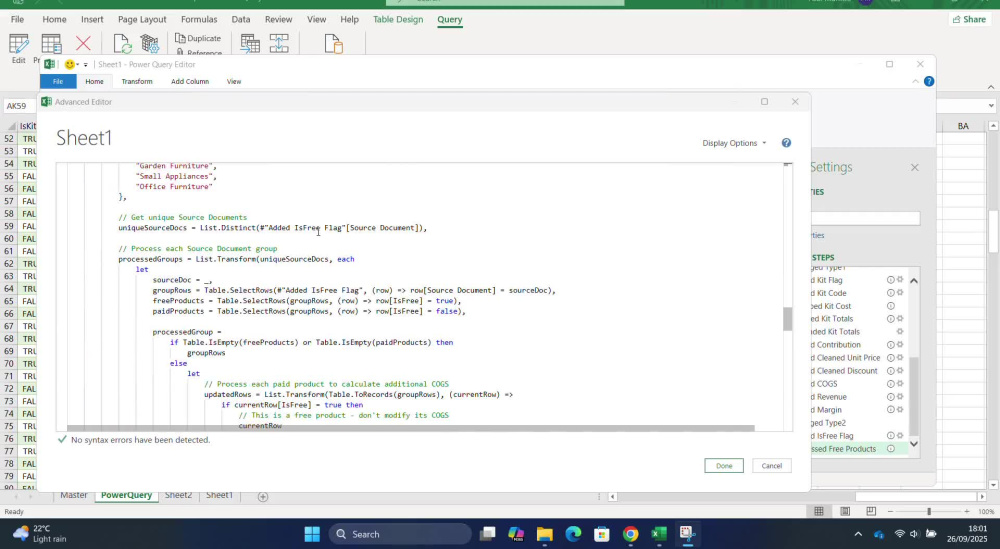Click the zoom out minus button
Image resolution: width=1000 pixels, height=549 pixels.
[890, 511]
